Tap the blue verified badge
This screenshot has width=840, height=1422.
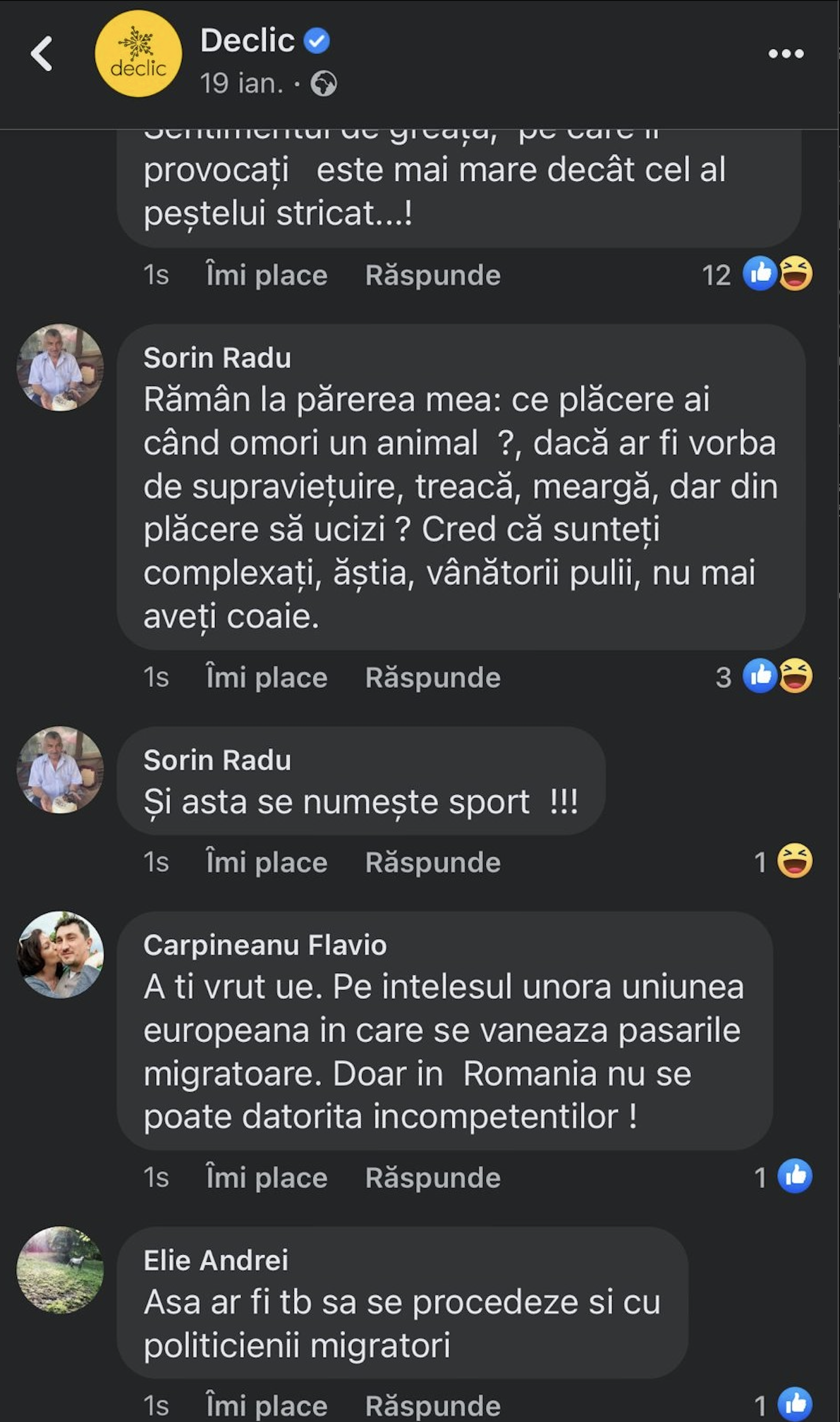click(317, 41)
